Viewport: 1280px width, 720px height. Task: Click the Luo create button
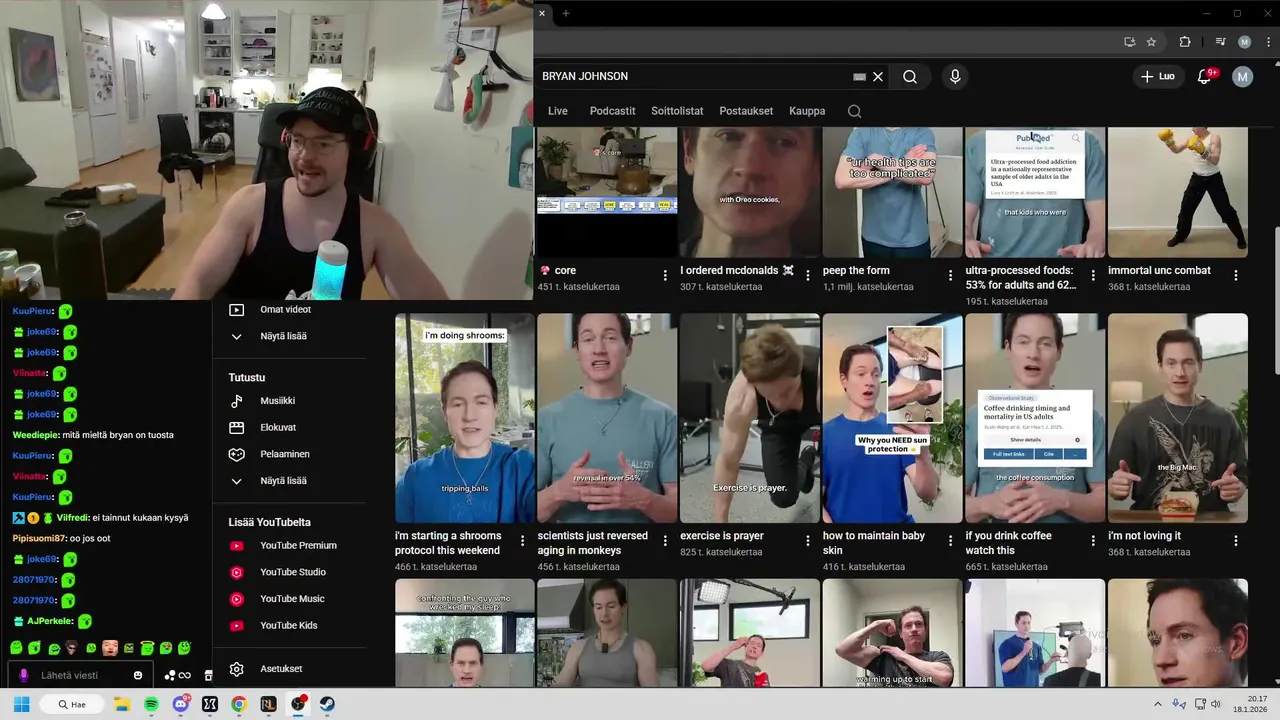coord(1158,76)
